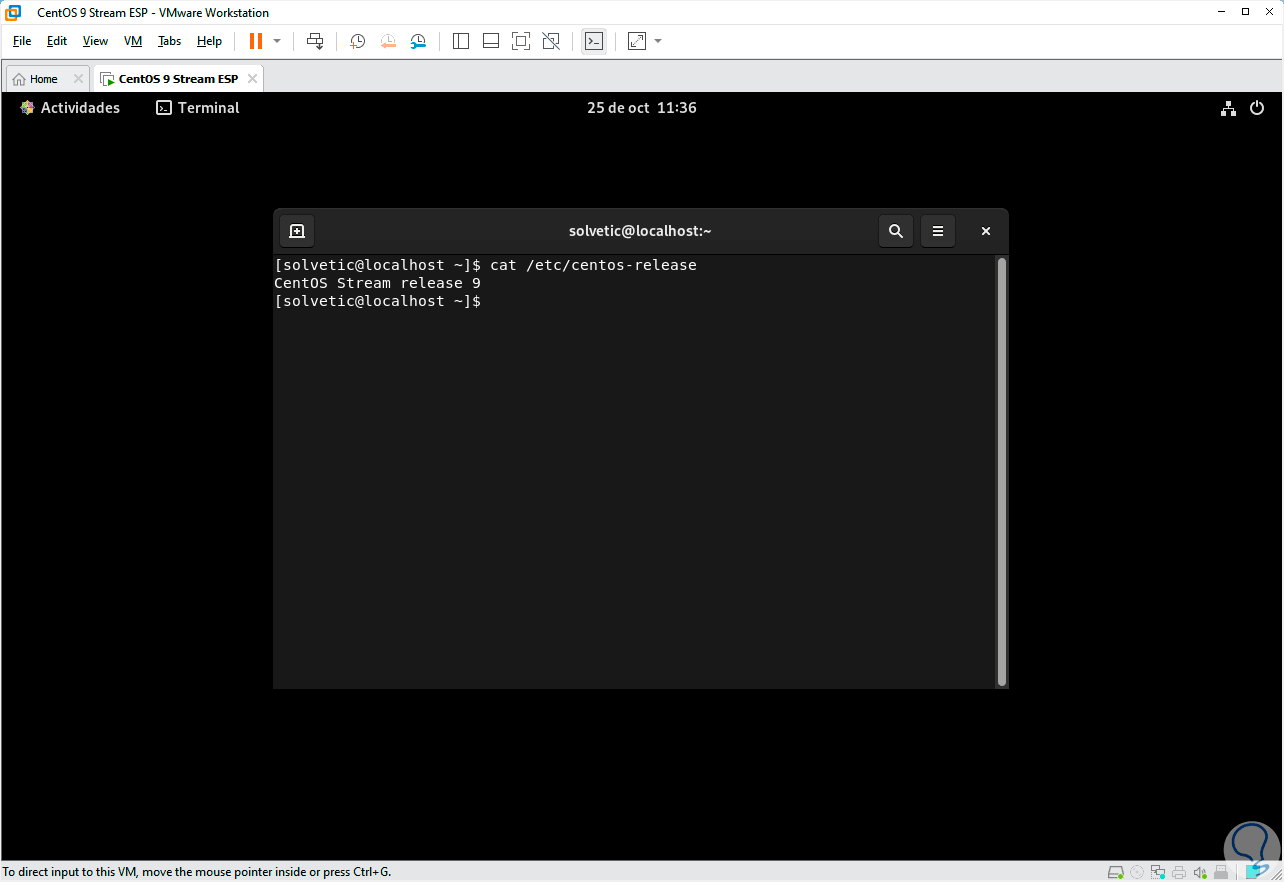The image size is (1284, 882).
Task: Click the 'To direct input to this VM' status text
Action: 197,872
